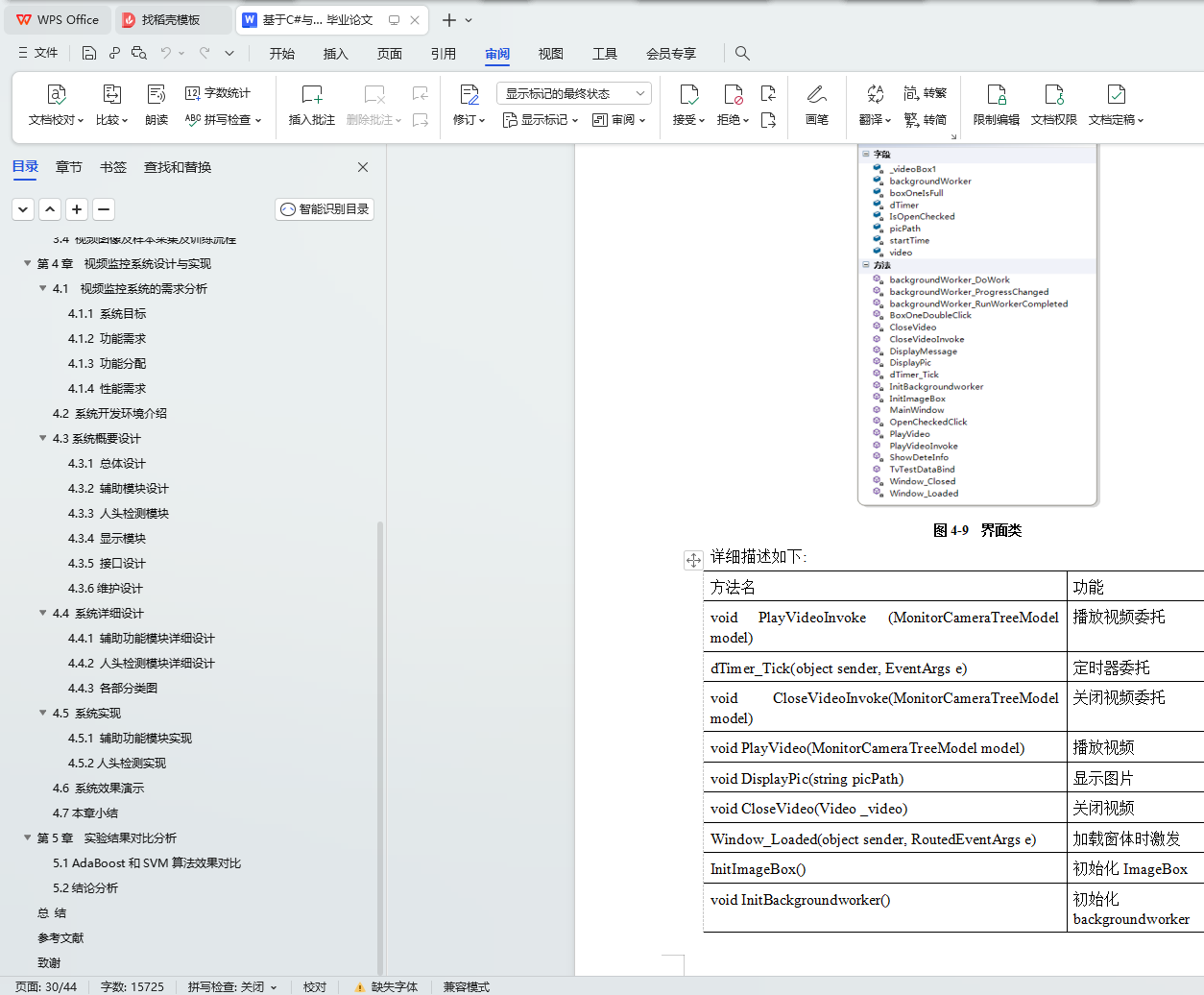Convert text with 转繁 simplified-to-traditional
Viewport: 1204px width, 995px height.
point(926,93)
